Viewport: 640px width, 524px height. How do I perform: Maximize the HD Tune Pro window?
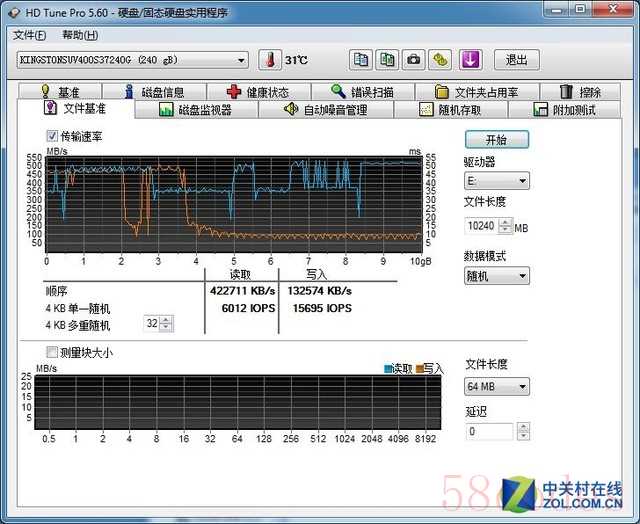580,9
